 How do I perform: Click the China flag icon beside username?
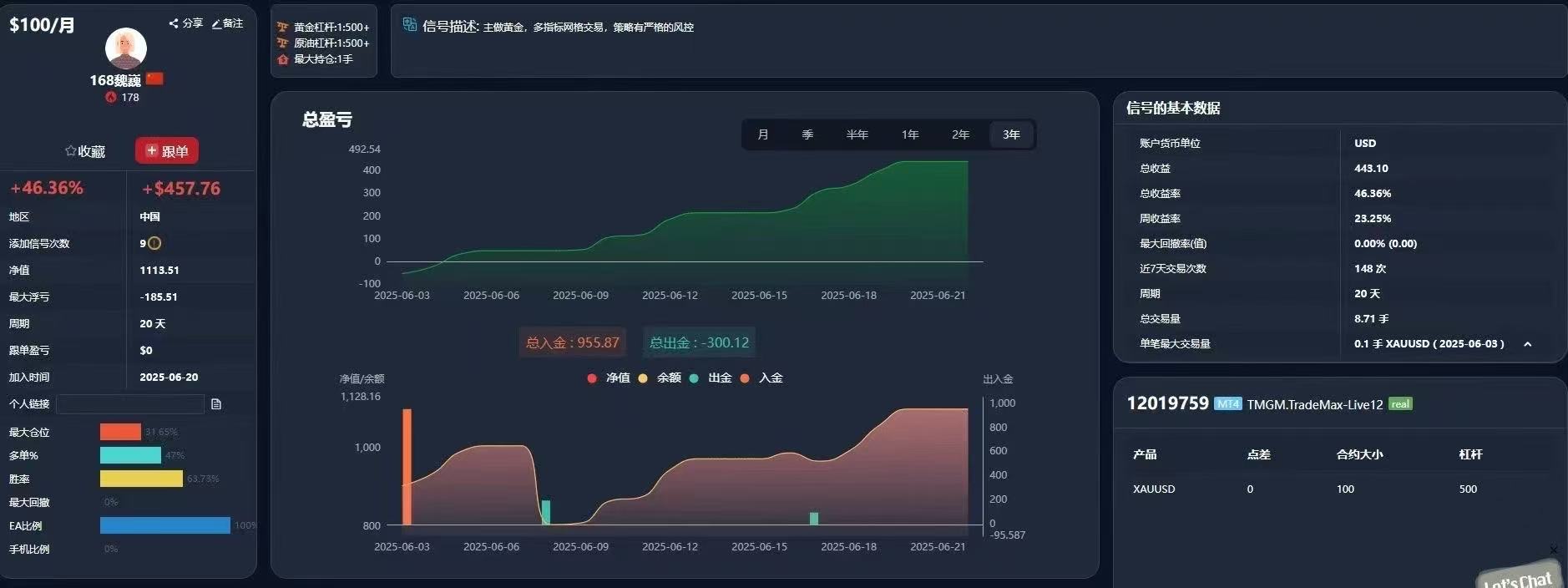(154, 79)
